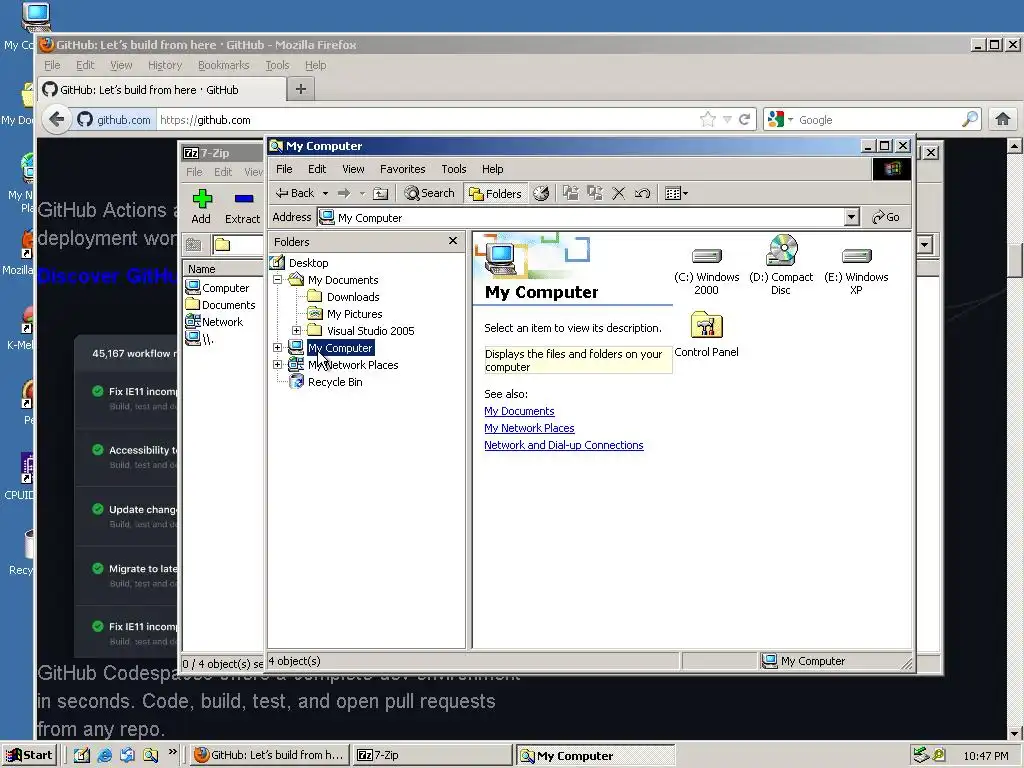Select Documents in the 7-Zip list
Image resolution: width=1024 pixels, height=768 pixels.
228,305
